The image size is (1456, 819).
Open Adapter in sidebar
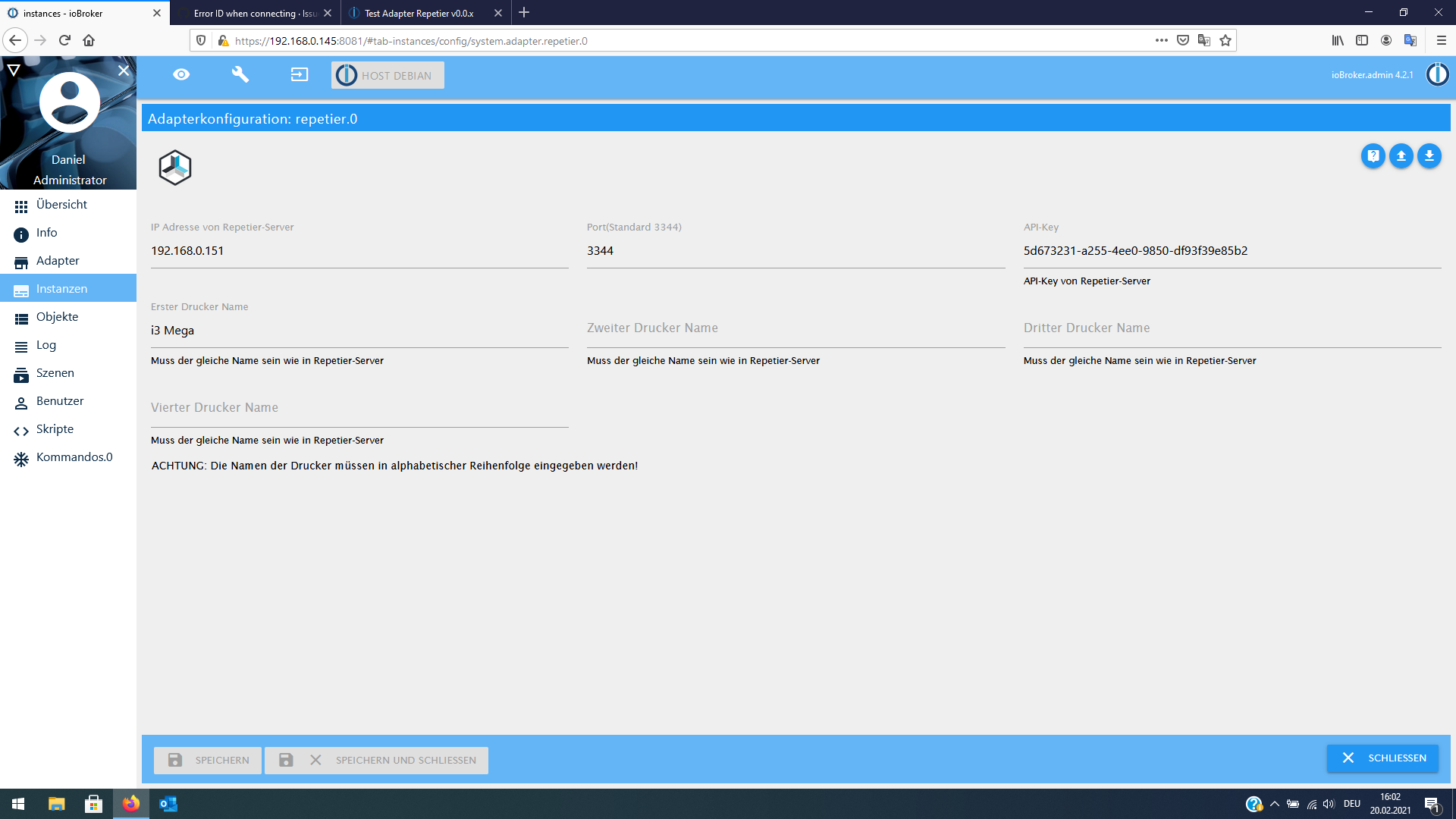point(68,261)
